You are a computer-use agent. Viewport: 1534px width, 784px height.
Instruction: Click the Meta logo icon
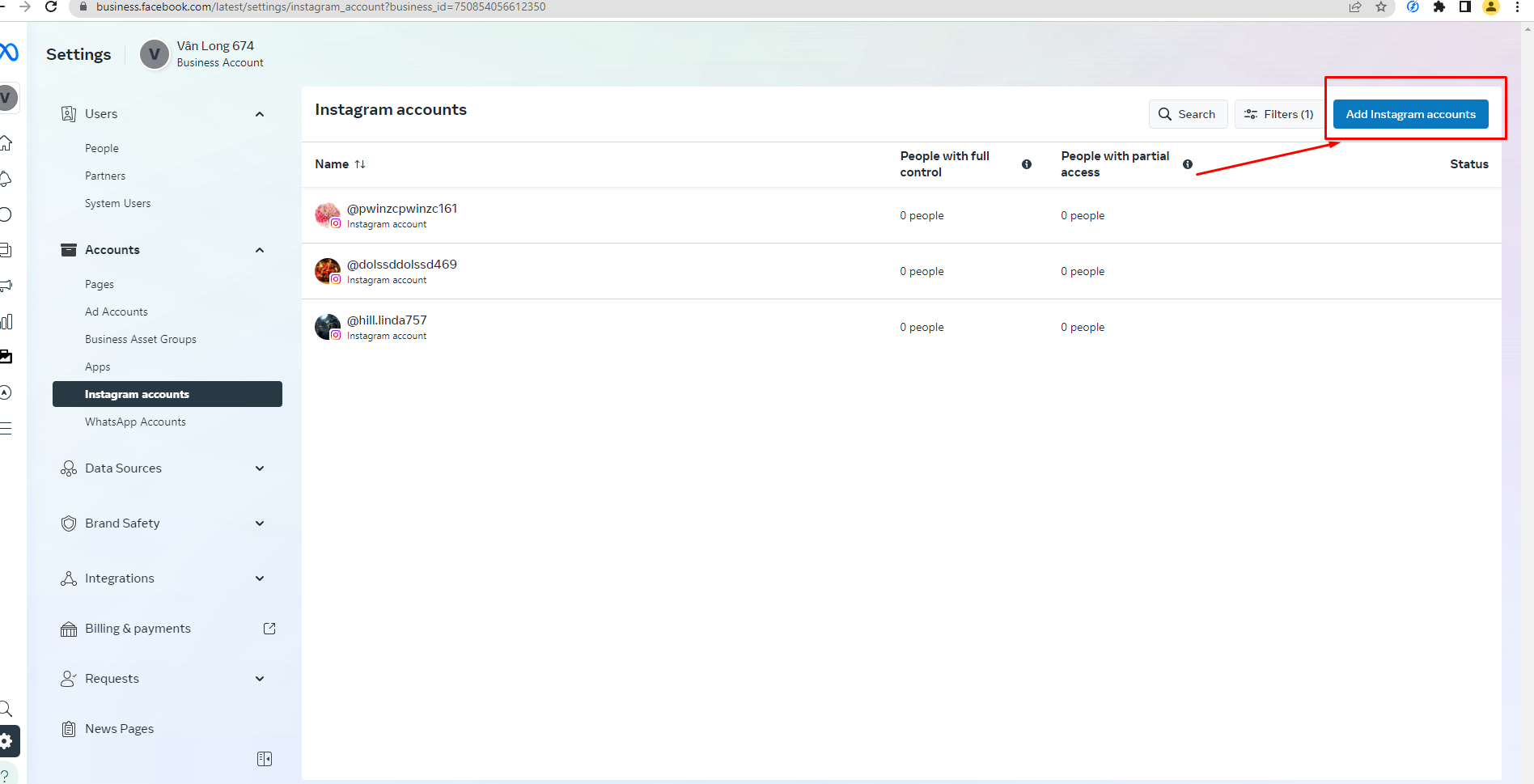9,53
